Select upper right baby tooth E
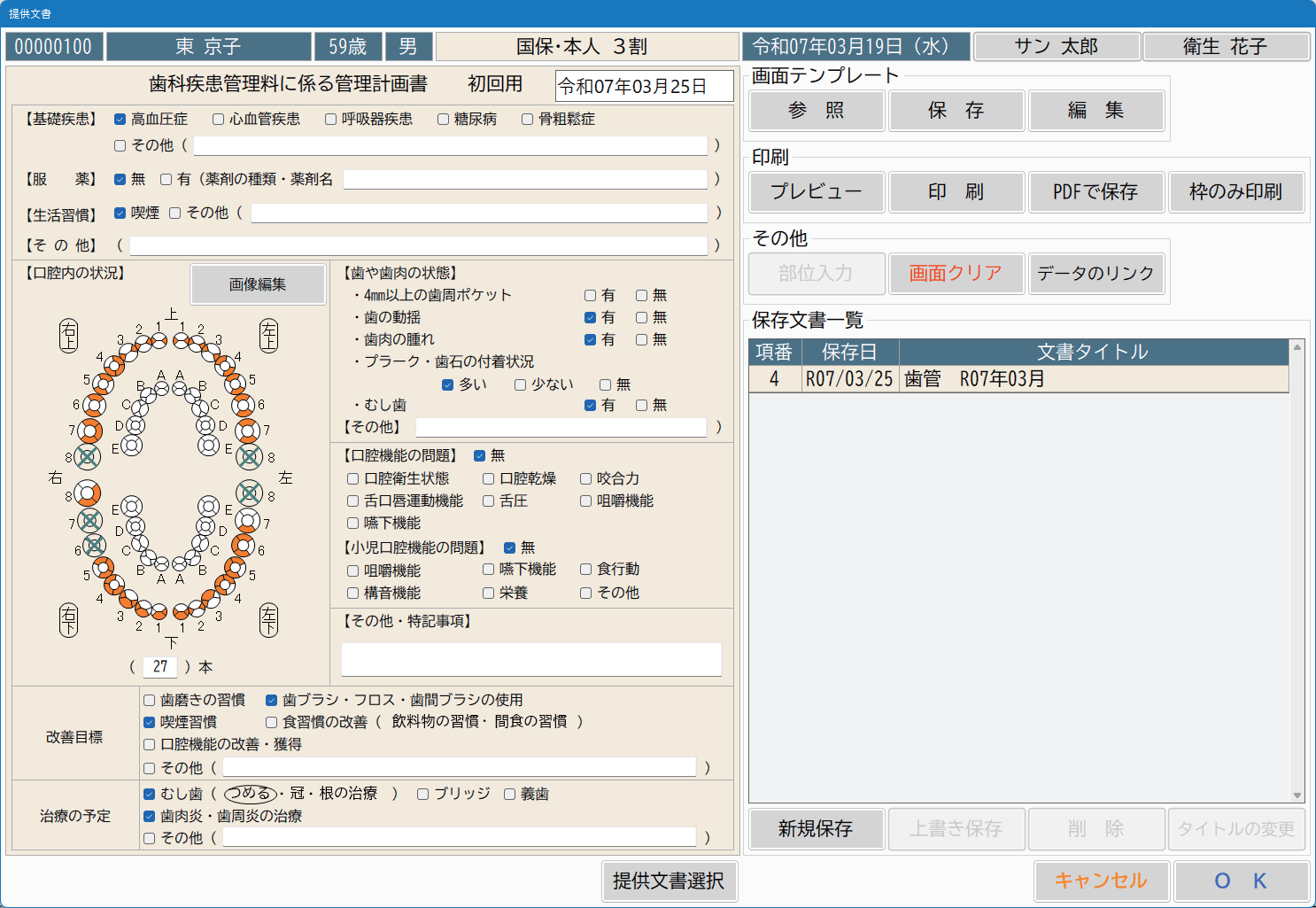The width and height of the screenshot is (1316, 908). 131,445
